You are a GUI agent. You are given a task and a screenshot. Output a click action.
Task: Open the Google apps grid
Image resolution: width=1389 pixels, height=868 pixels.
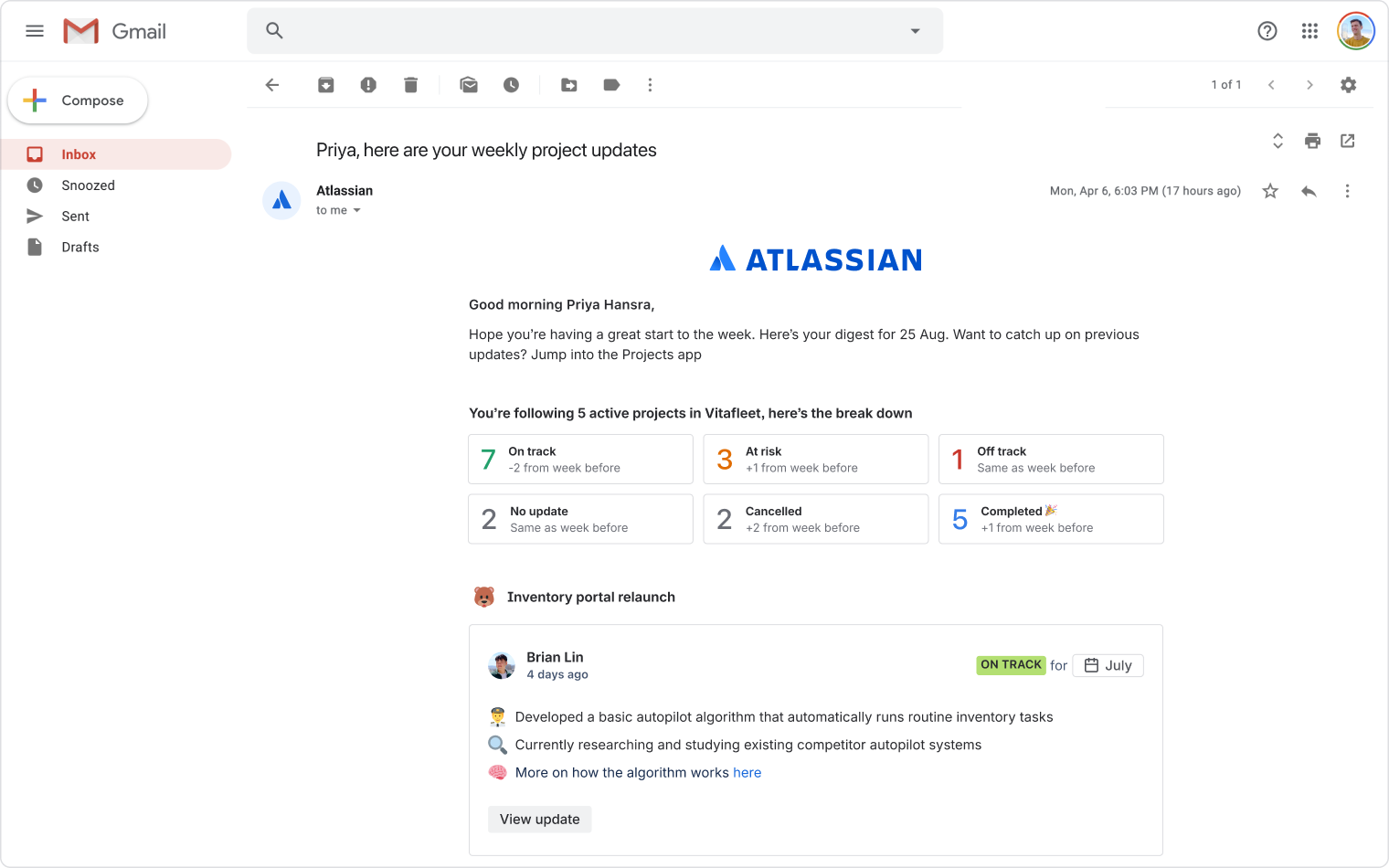[1309, 31]
